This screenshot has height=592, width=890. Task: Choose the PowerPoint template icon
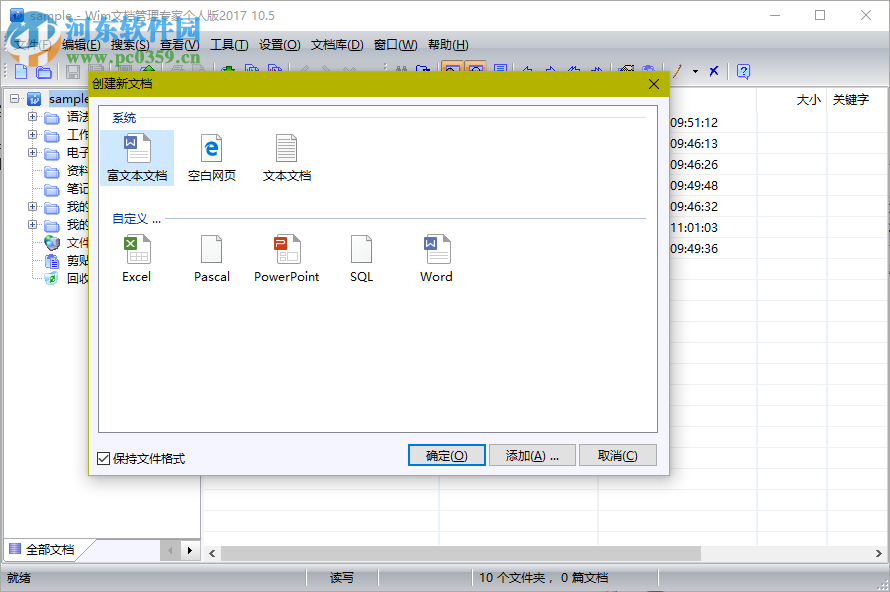click(287, 259)
